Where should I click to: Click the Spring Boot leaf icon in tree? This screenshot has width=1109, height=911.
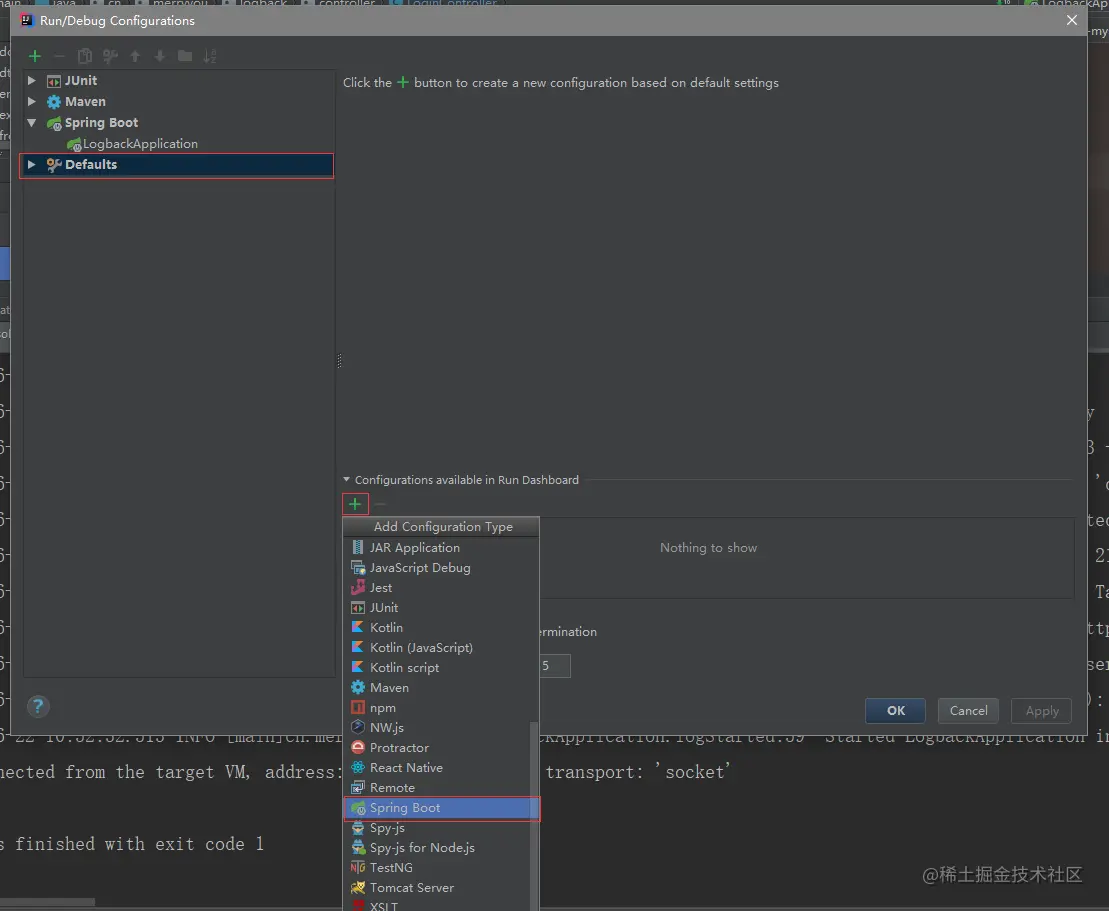point(54,123)
